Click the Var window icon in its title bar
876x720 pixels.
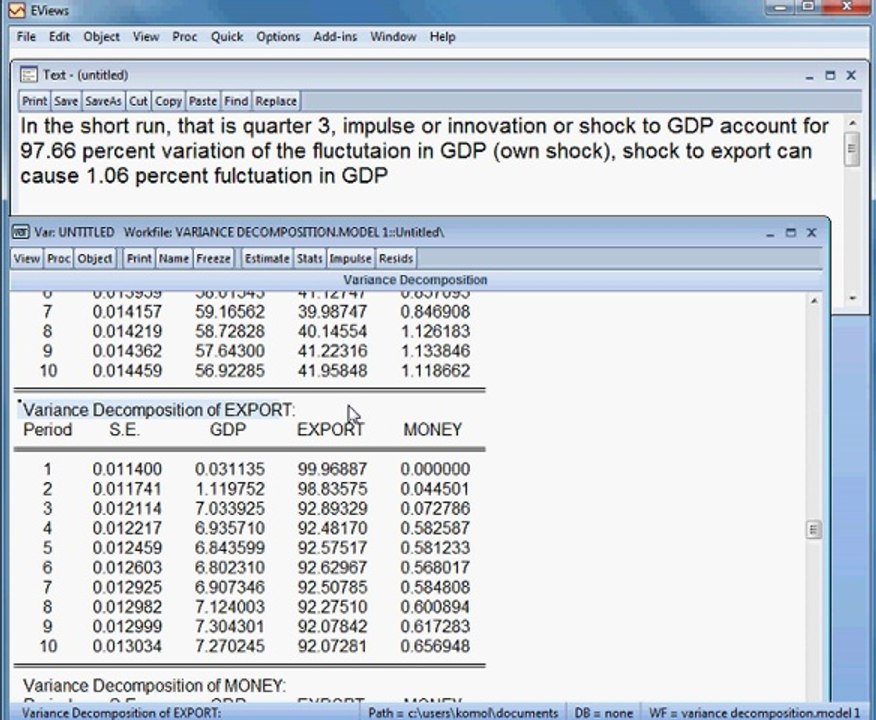tap(21, 232)
